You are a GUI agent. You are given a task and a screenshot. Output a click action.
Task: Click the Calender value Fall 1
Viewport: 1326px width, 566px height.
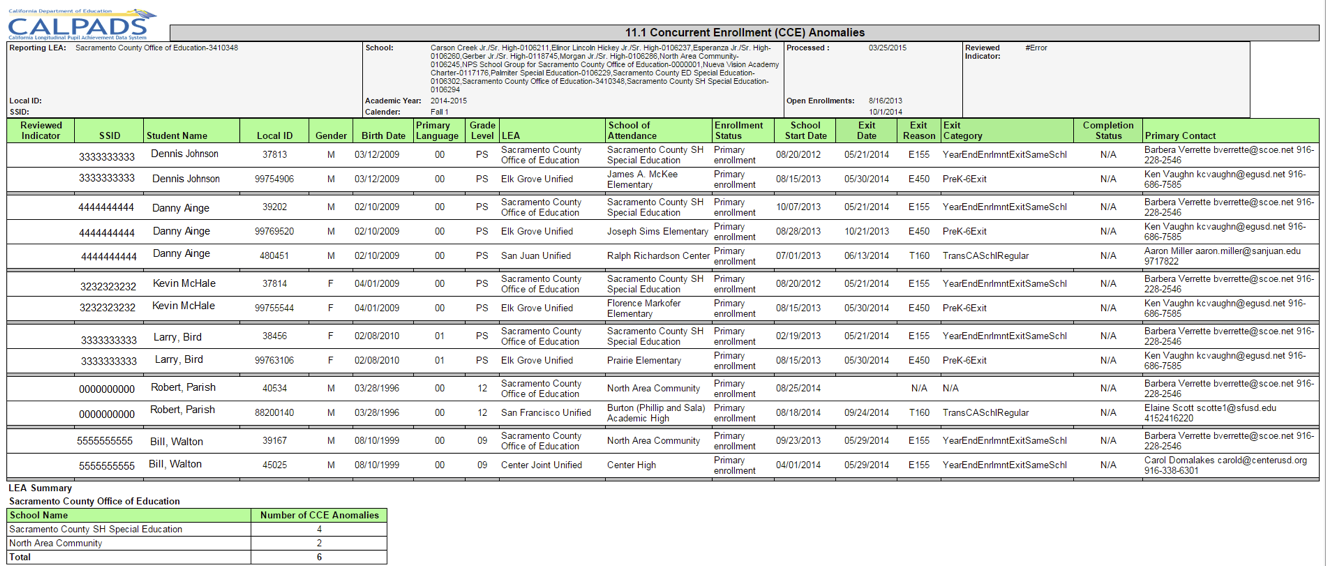[x=440, y=112]
